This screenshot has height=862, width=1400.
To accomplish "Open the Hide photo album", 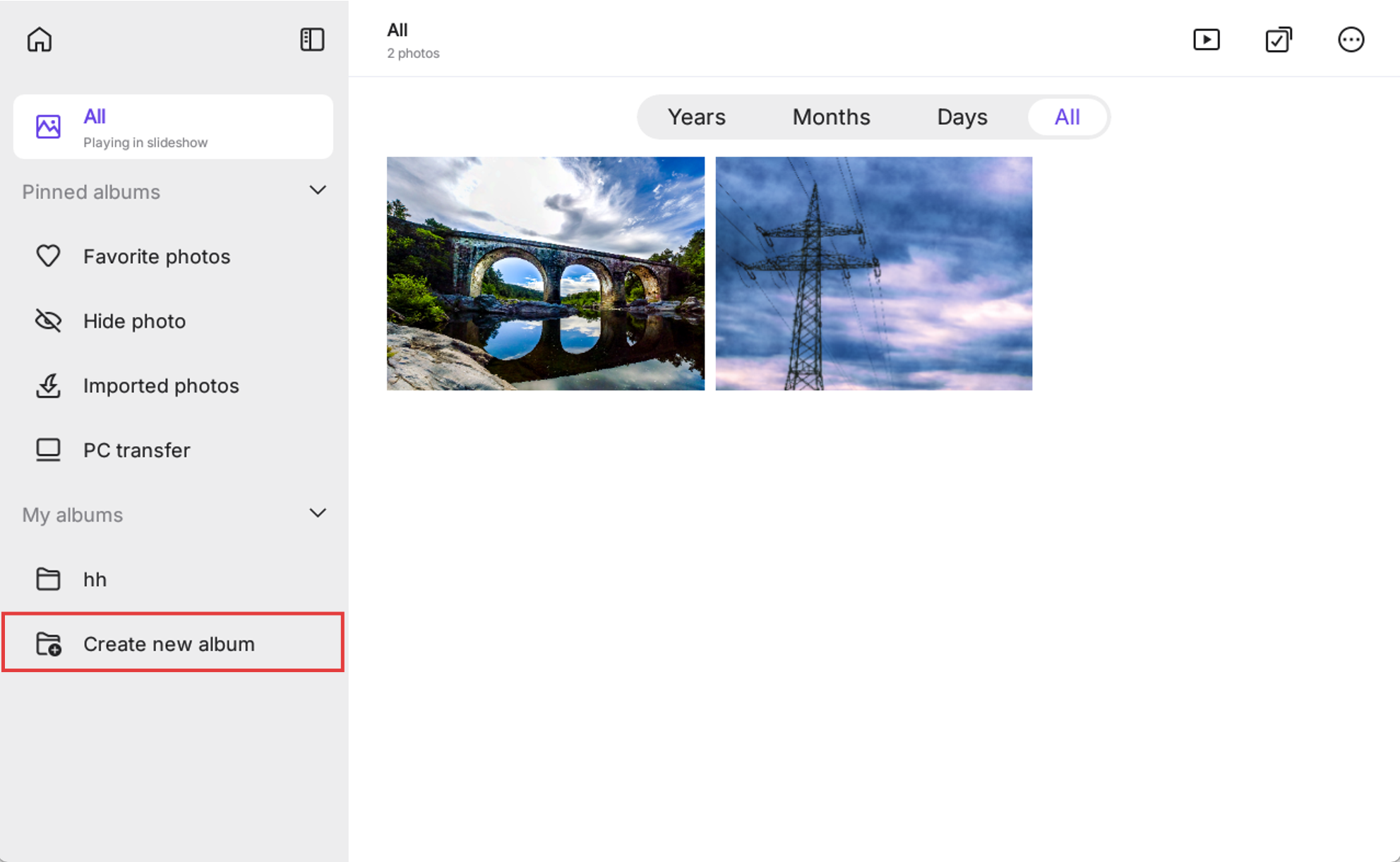I will point(173,321).
